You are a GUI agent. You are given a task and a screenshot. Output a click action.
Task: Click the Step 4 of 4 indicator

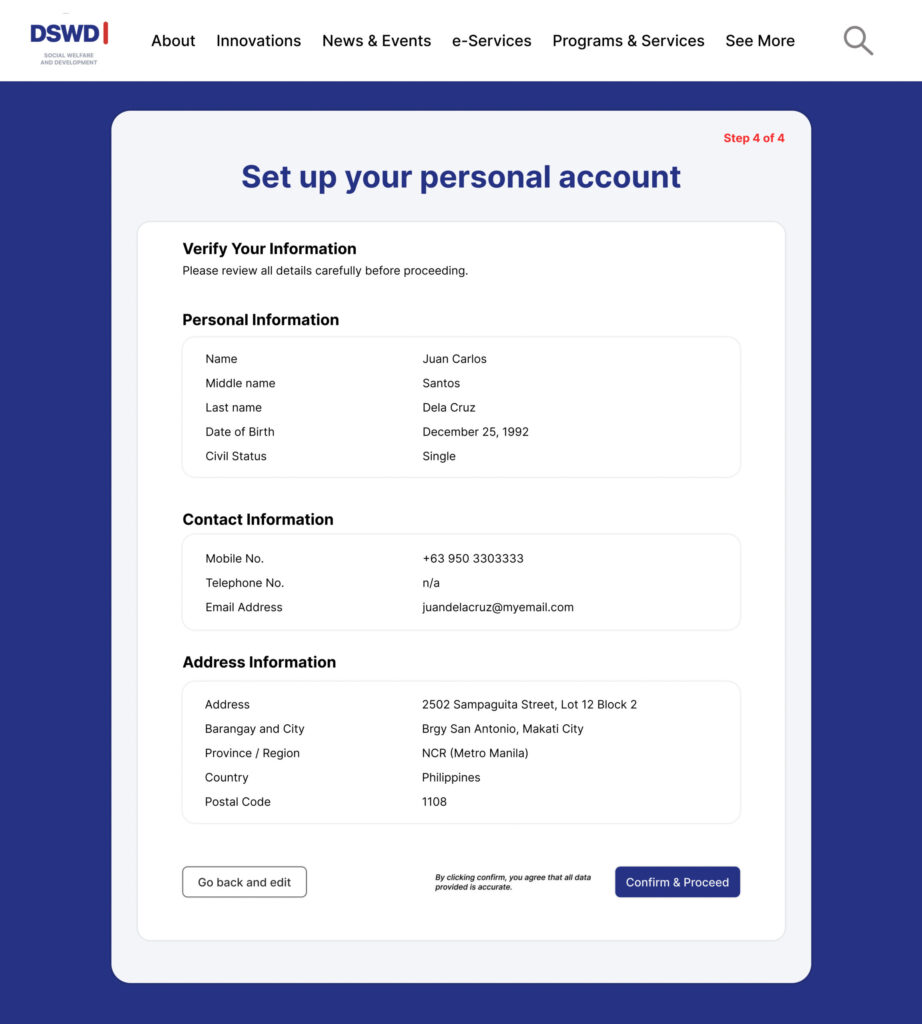point(754,138)
